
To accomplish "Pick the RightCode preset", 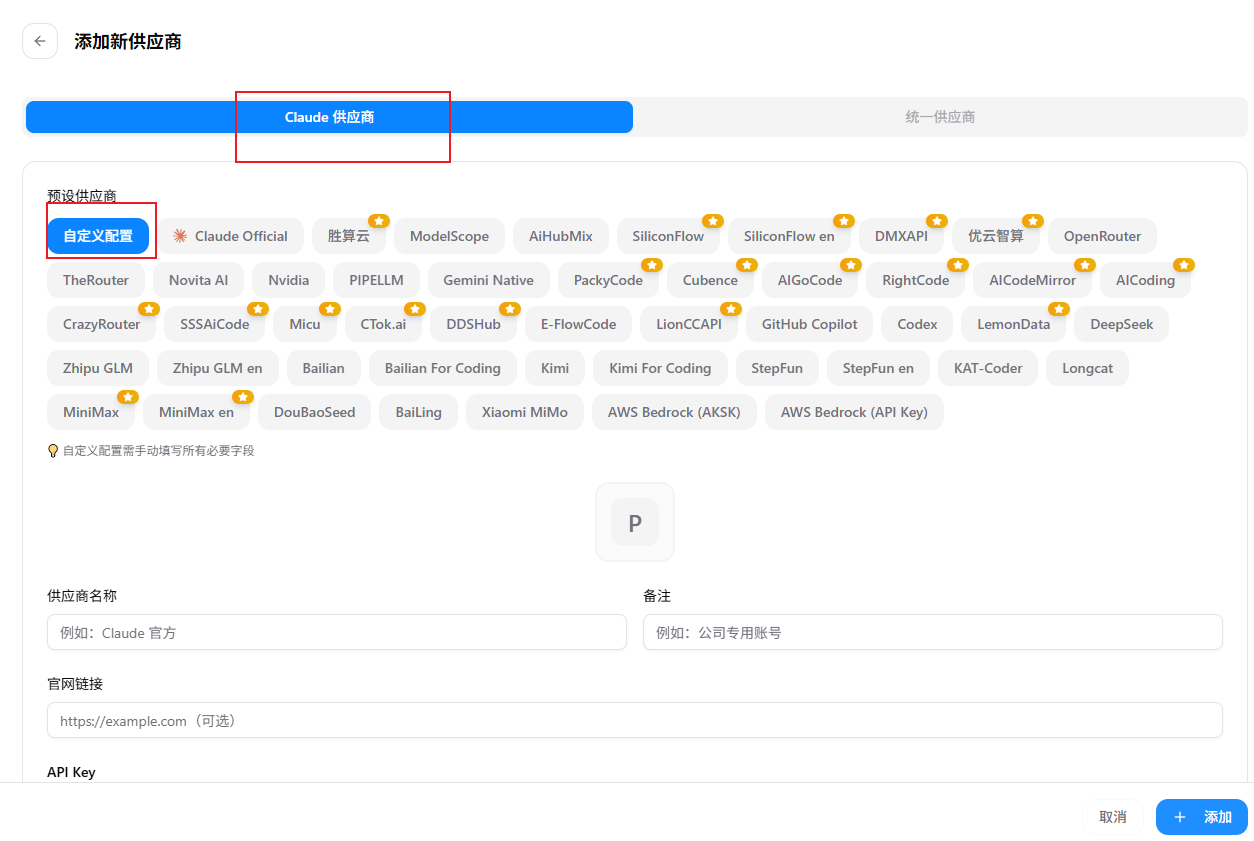I will click(915, 280).
